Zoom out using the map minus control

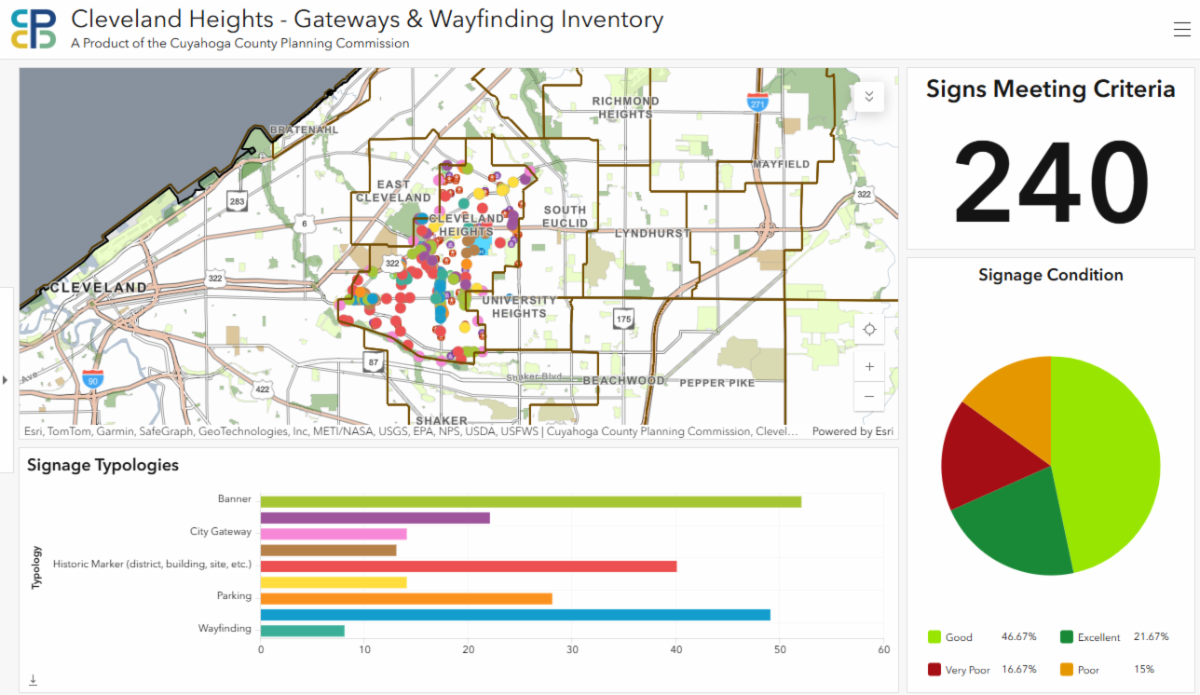pyautogui.click(x=869, y=396)
